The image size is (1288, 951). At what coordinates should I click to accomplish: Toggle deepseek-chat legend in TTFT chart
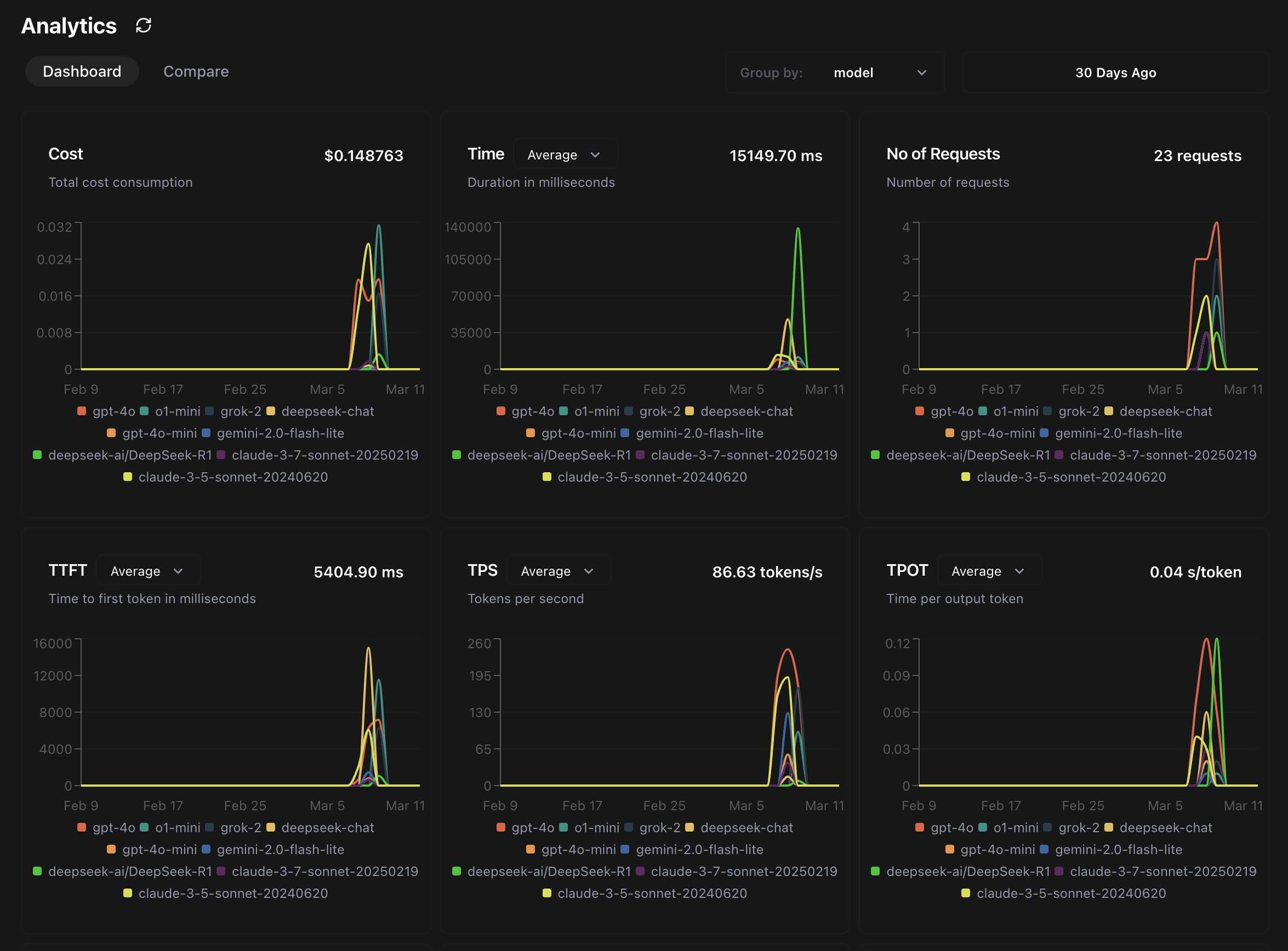pyautogui.click(x=320, y=827)
